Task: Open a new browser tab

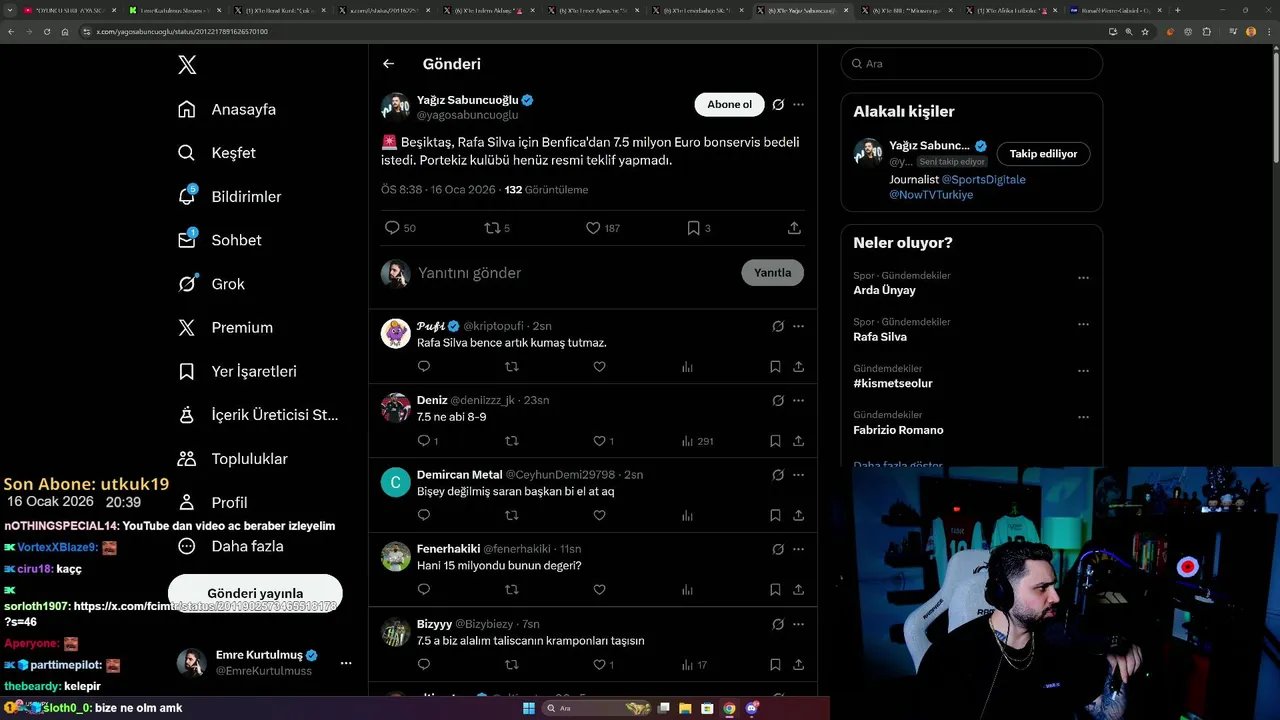Action: click(1177, 10)
